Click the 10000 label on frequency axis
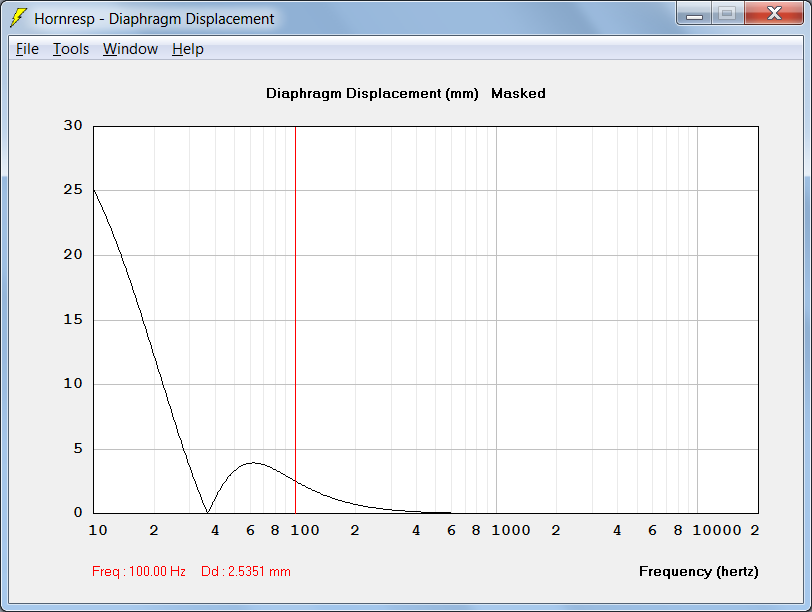This screenshot has height=612, width=812. pos(717,530)
